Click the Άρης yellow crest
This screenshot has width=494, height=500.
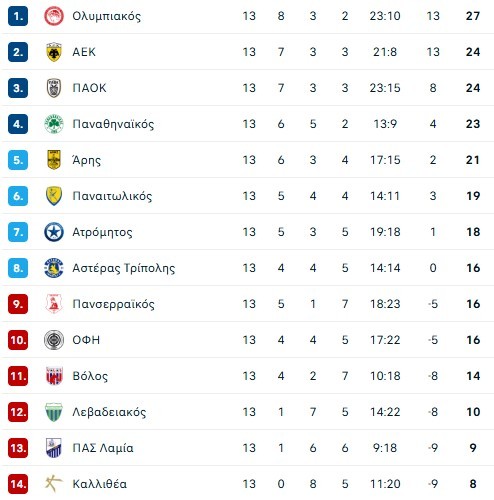pyautogui.click(x=54, y=160)
